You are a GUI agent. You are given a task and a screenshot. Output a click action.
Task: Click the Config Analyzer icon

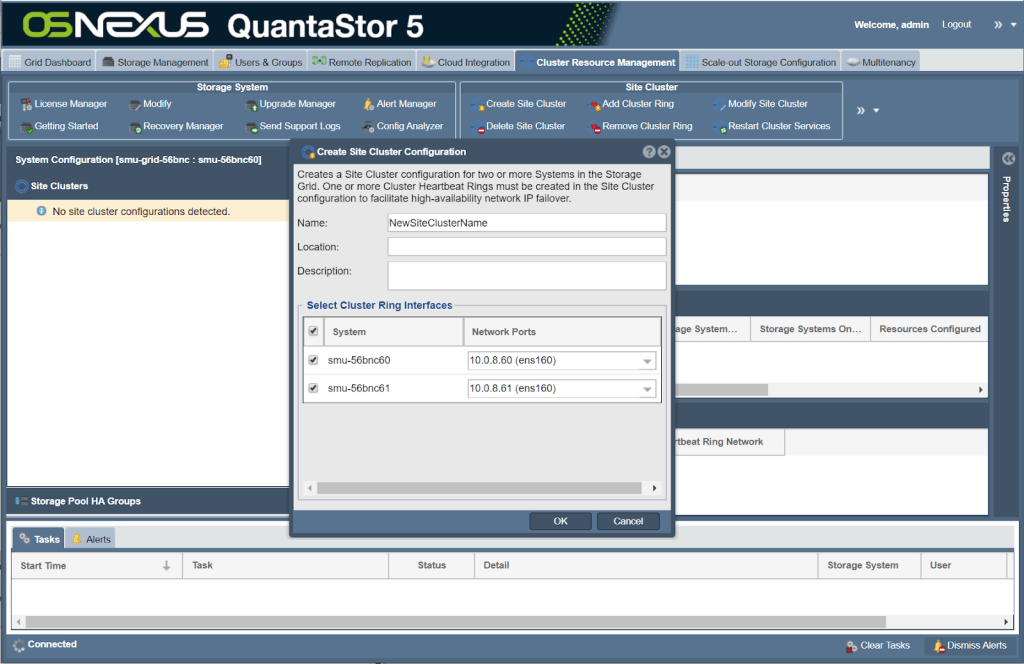[x=368, y=127]
